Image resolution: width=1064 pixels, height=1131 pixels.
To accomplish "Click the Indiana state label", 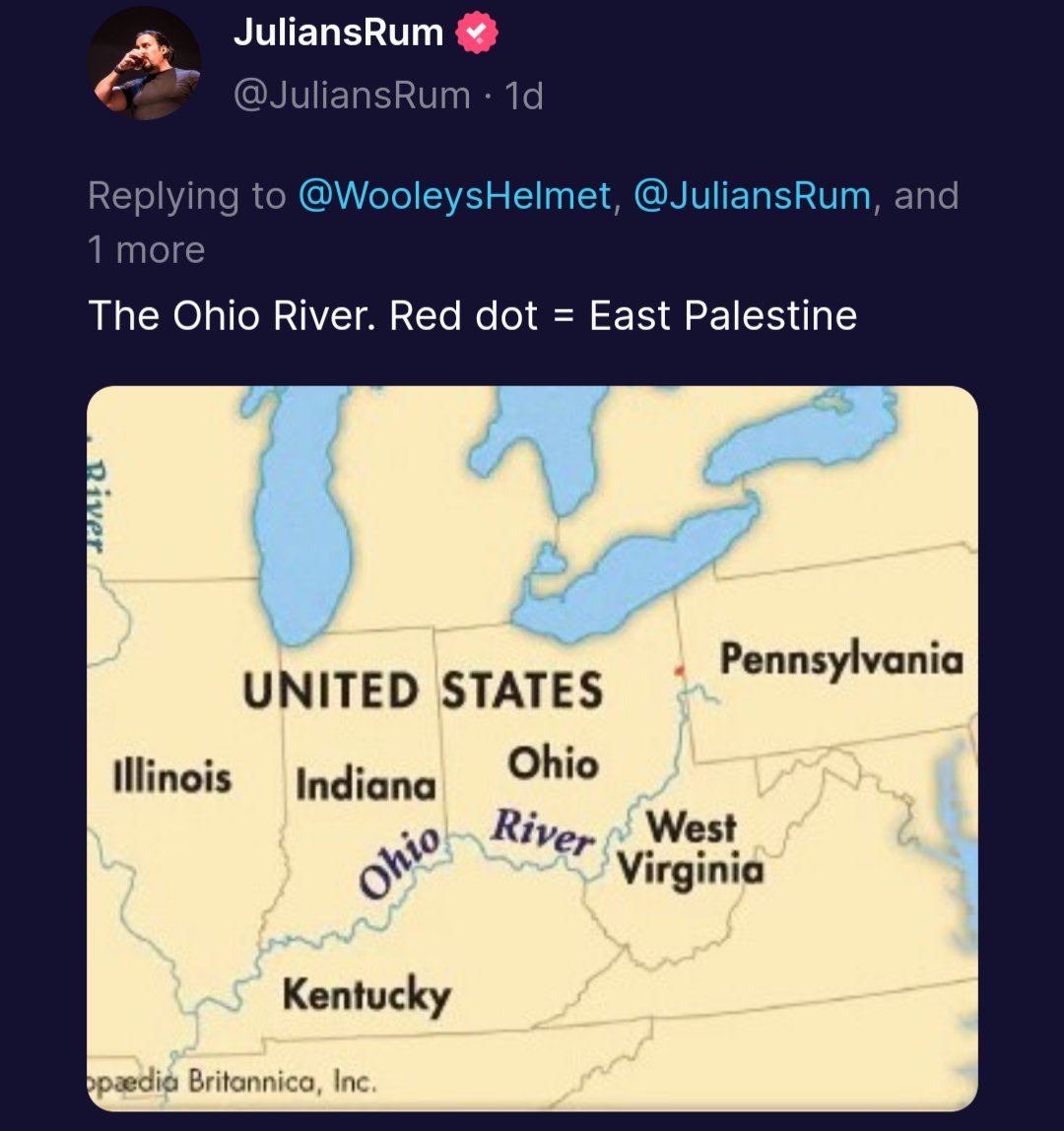I will (x=366, y=785).
